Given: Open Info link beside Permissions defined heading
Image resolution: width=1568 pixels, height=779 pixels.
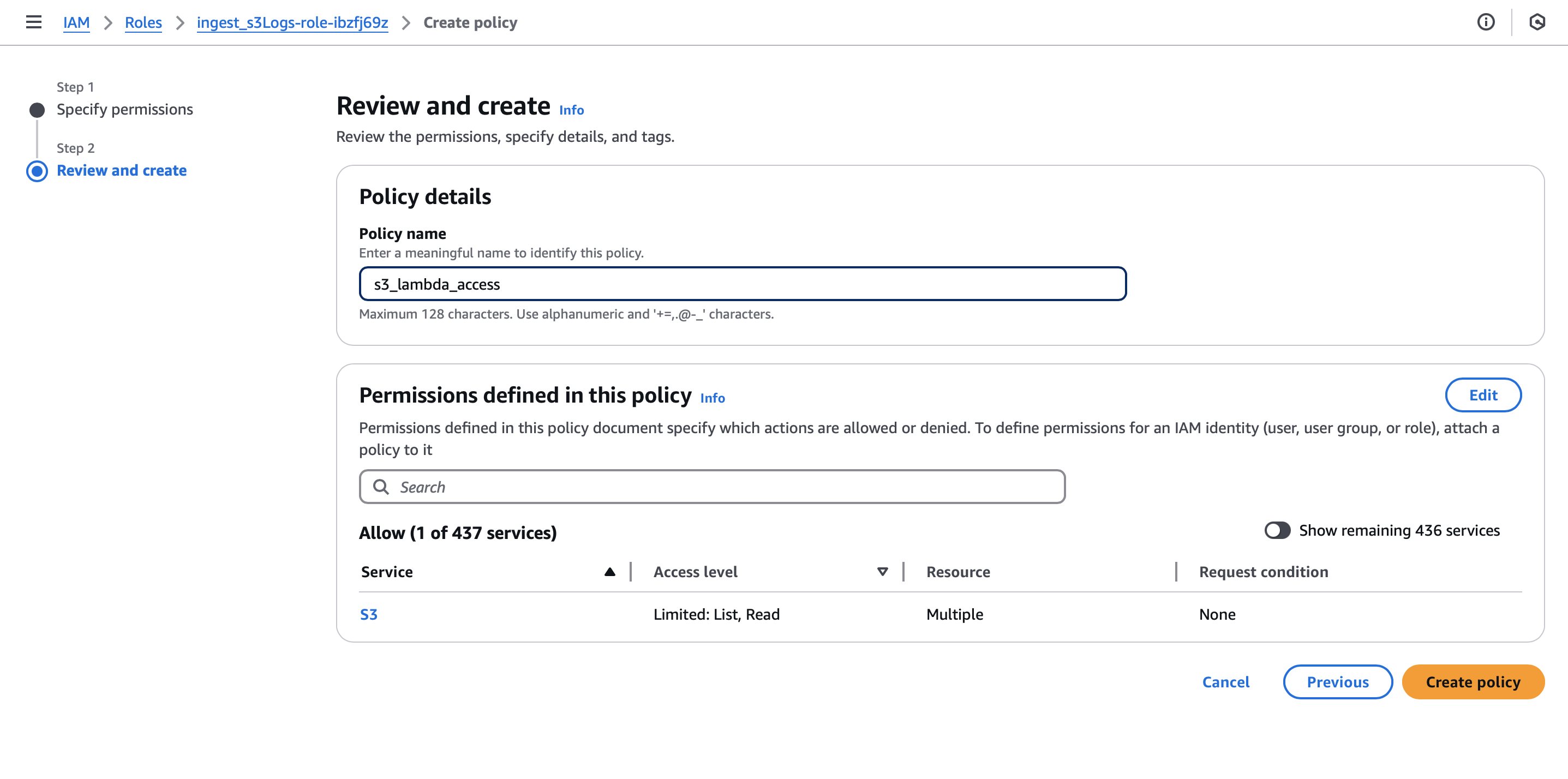Looking at the screenshot, I should pyautogui.click(x=712, y=398).
